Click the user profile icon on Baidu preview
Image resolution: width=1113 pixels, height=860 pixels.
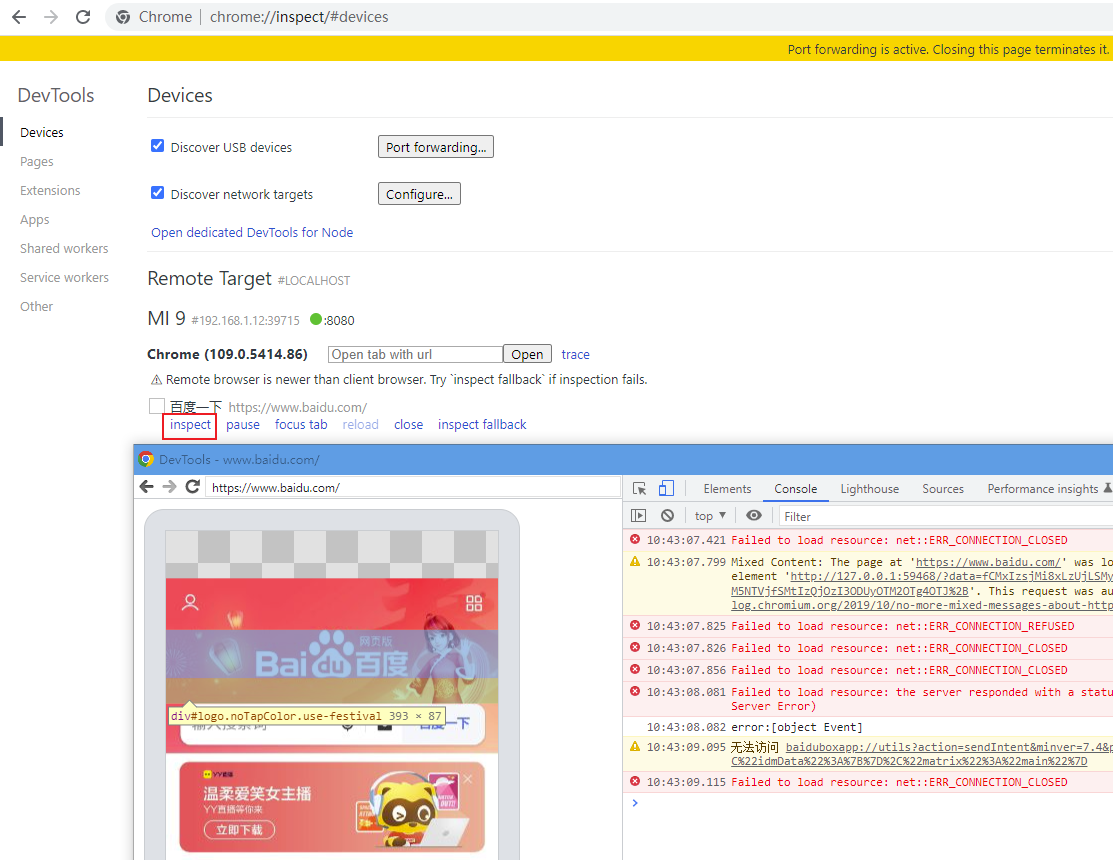[x=190, y=602]
